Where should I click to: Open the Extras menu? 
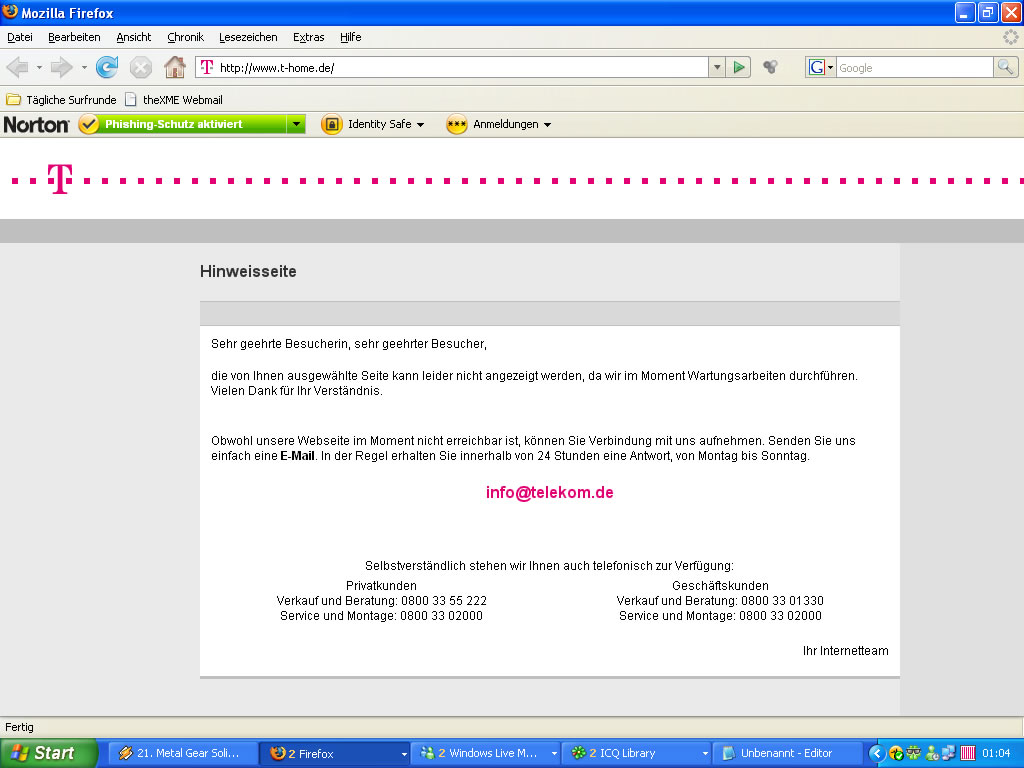click(308, 37)
